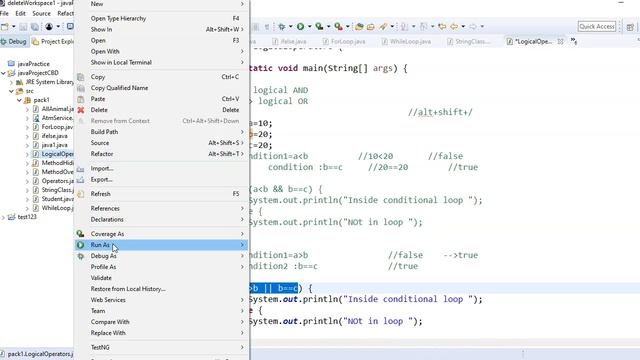Click the Coverage run icon in toolbar
640x360 pixels.
point(319,27)
